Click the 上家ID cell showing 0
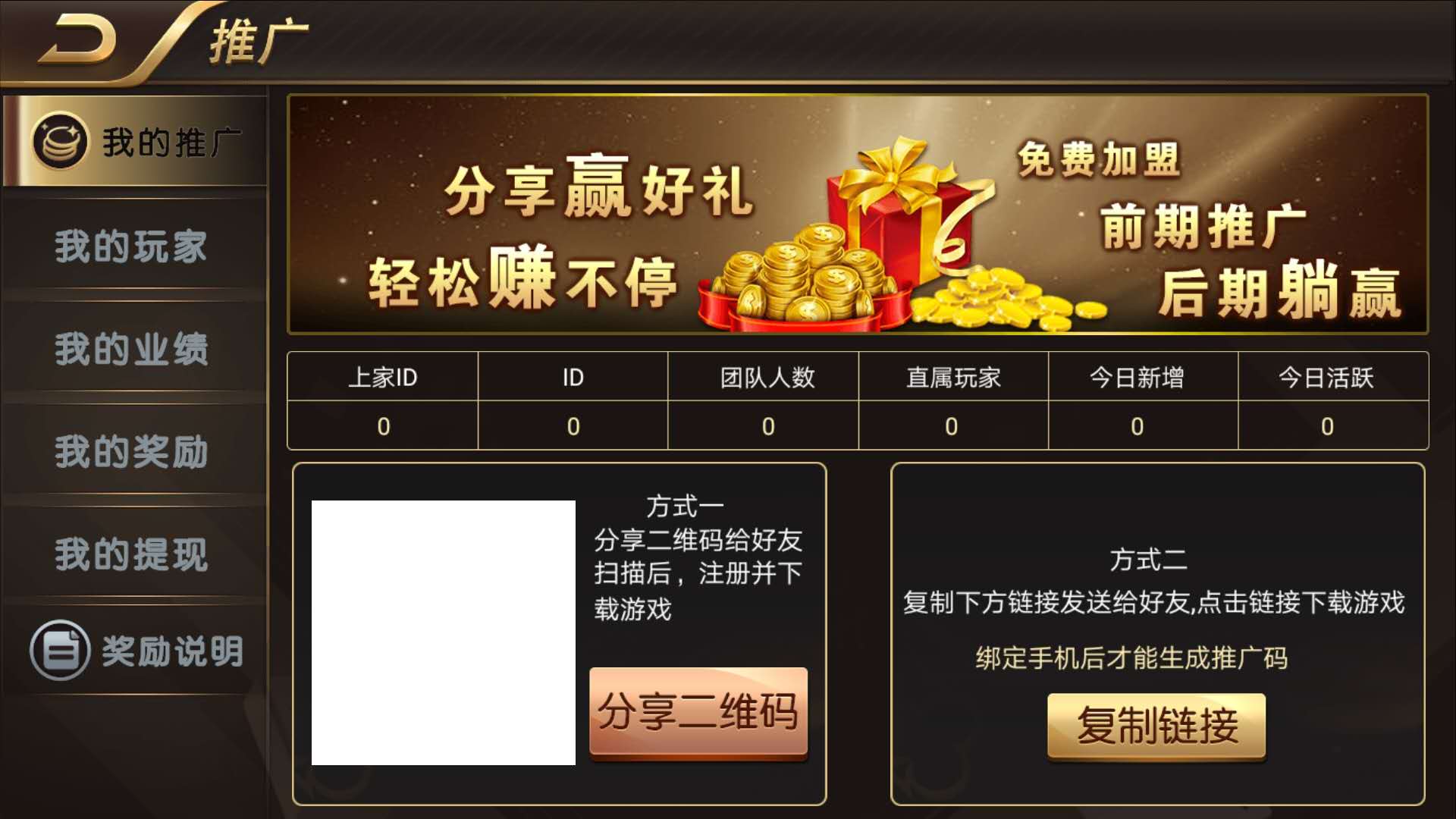This screenshot has width=1456, height=819. (382, 426)
